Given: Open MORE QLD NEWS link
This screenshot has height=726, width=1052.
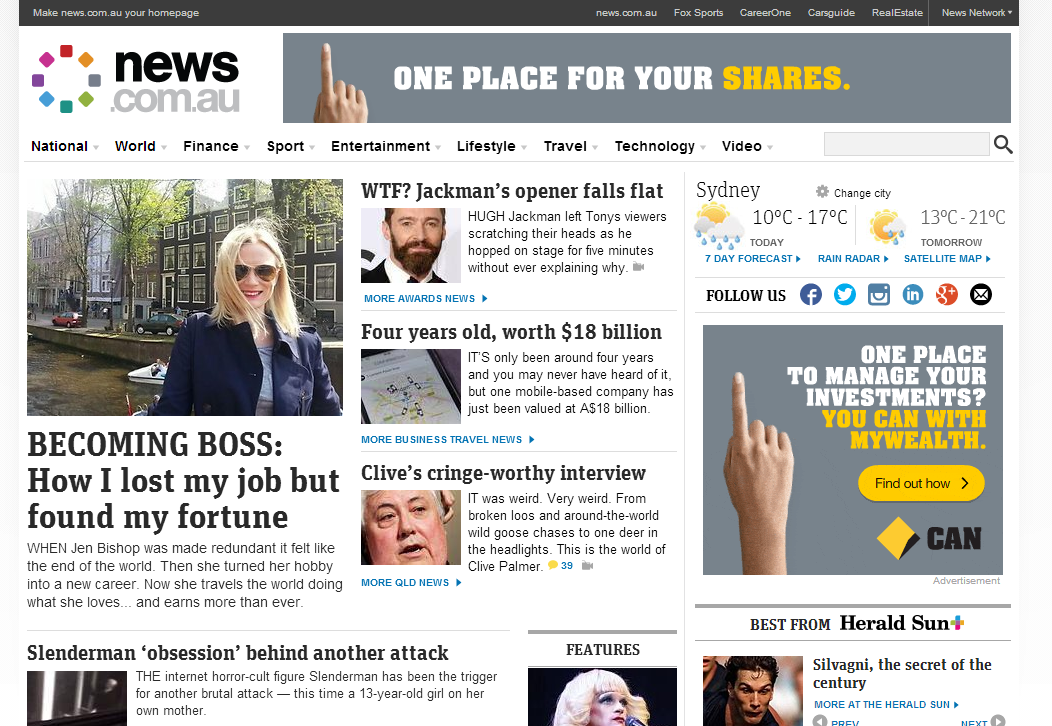Looking at the screenshot, I should [x=411, y=582].
